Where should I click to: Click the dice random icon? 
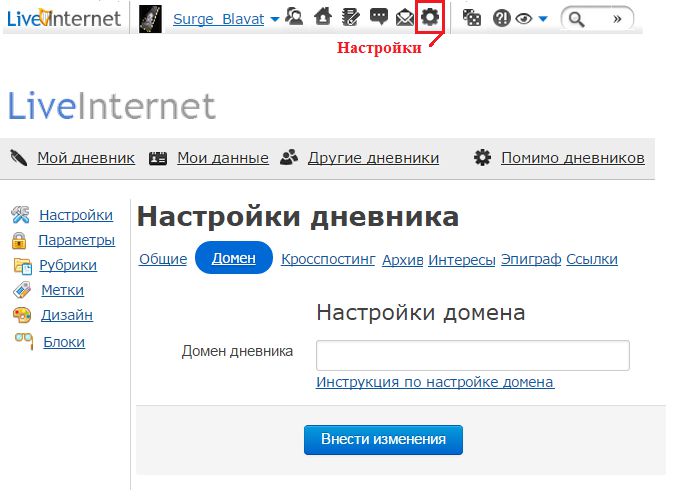tap(472, 18)
